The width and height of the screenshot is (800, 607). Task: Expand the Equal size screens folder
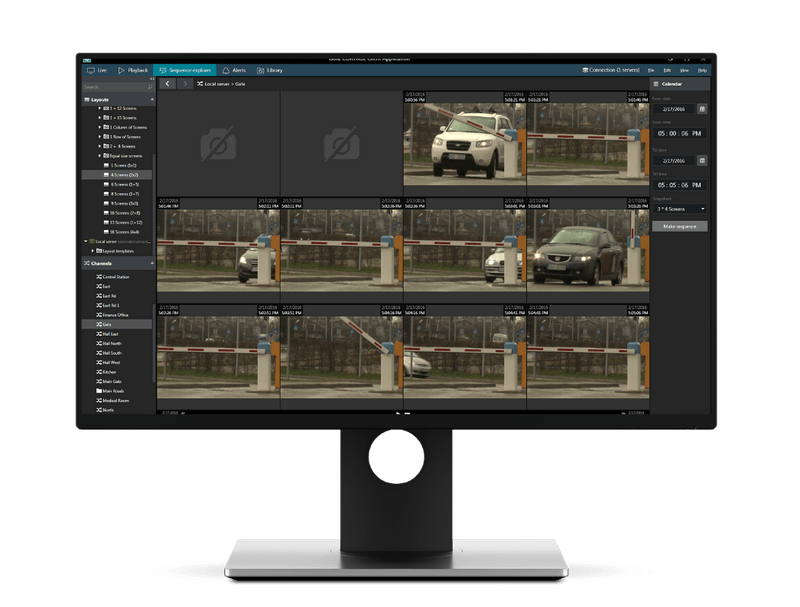99,156
